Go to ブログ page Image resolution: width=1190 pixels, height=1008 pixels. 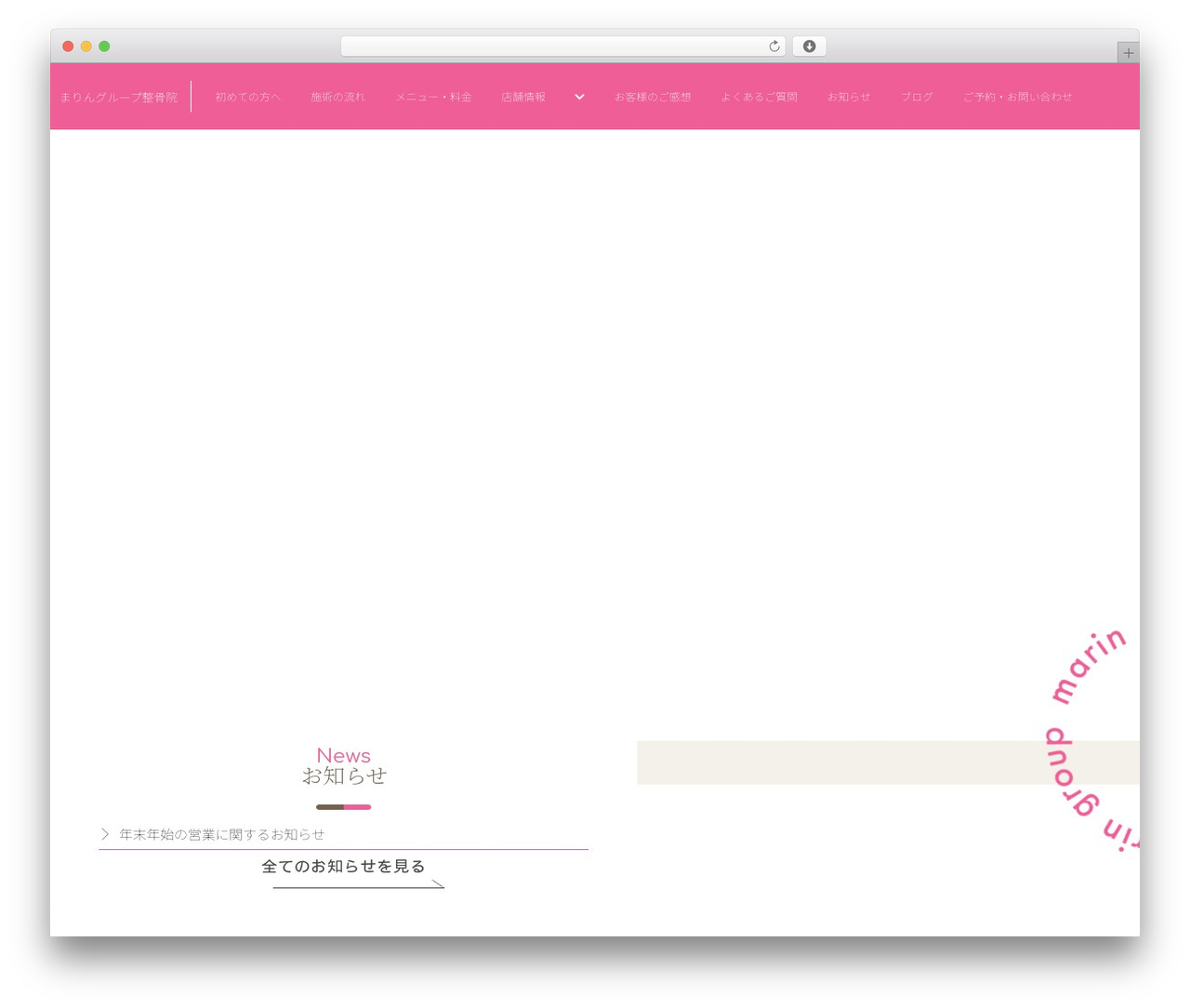[917, 97]
